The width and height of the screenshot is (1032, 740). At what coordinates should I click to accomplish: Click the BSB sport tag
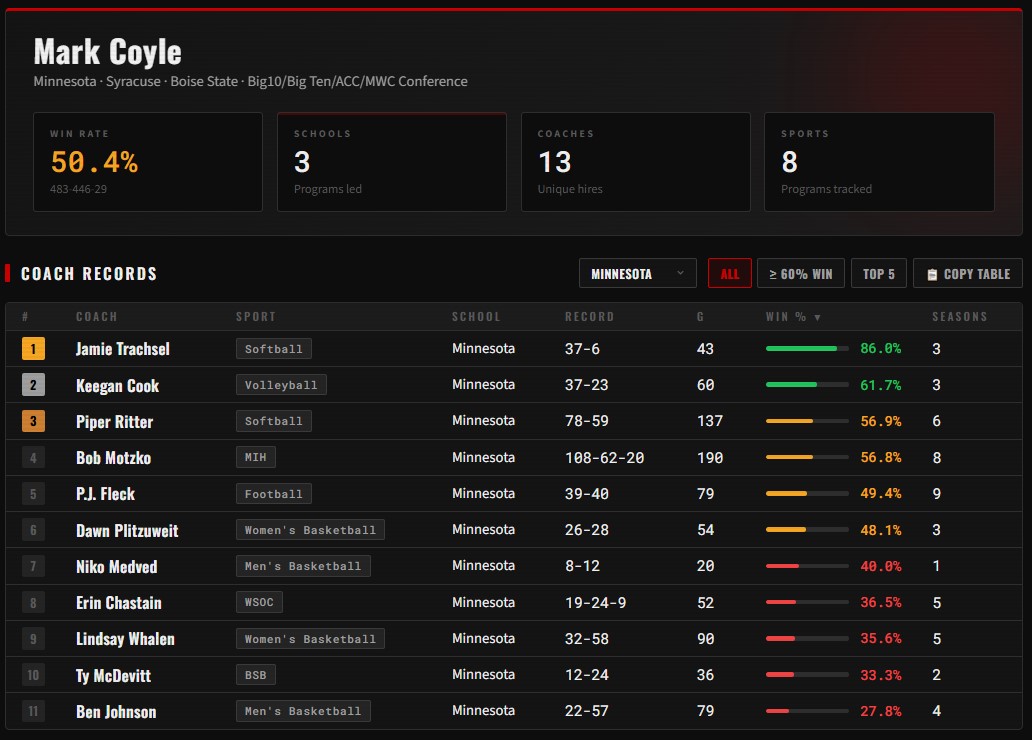pos(255,674)
